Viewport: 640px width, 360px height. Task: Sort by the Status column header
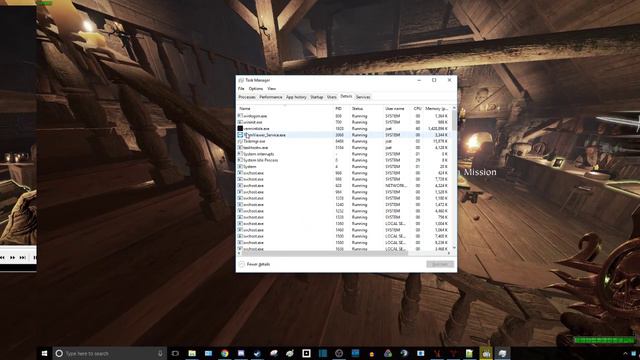[x=367, y=109]
